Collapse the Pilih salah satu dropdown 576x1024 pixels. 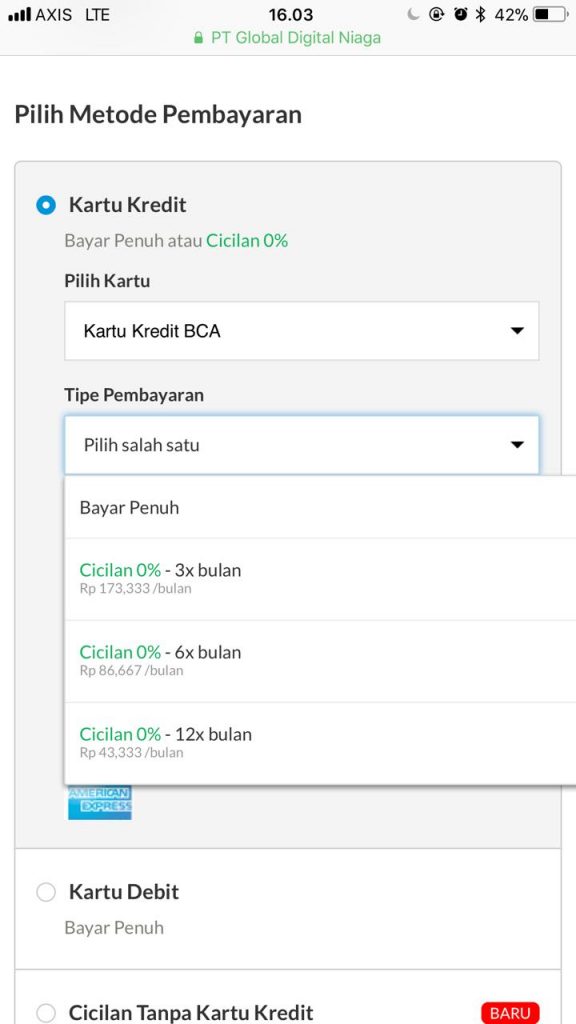[302, 445]
